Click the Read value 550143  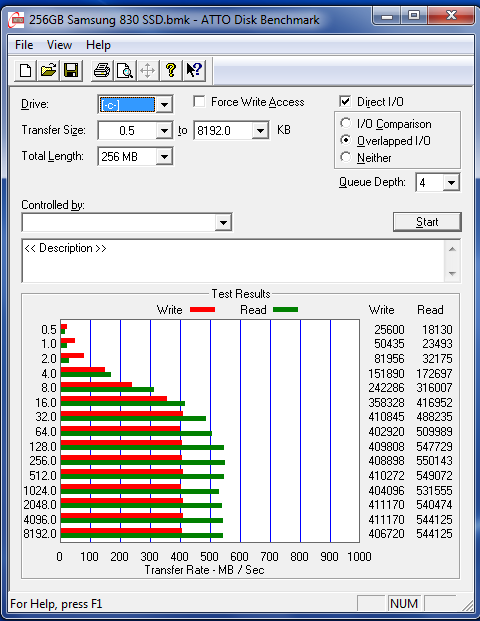(x=434, y=461)
